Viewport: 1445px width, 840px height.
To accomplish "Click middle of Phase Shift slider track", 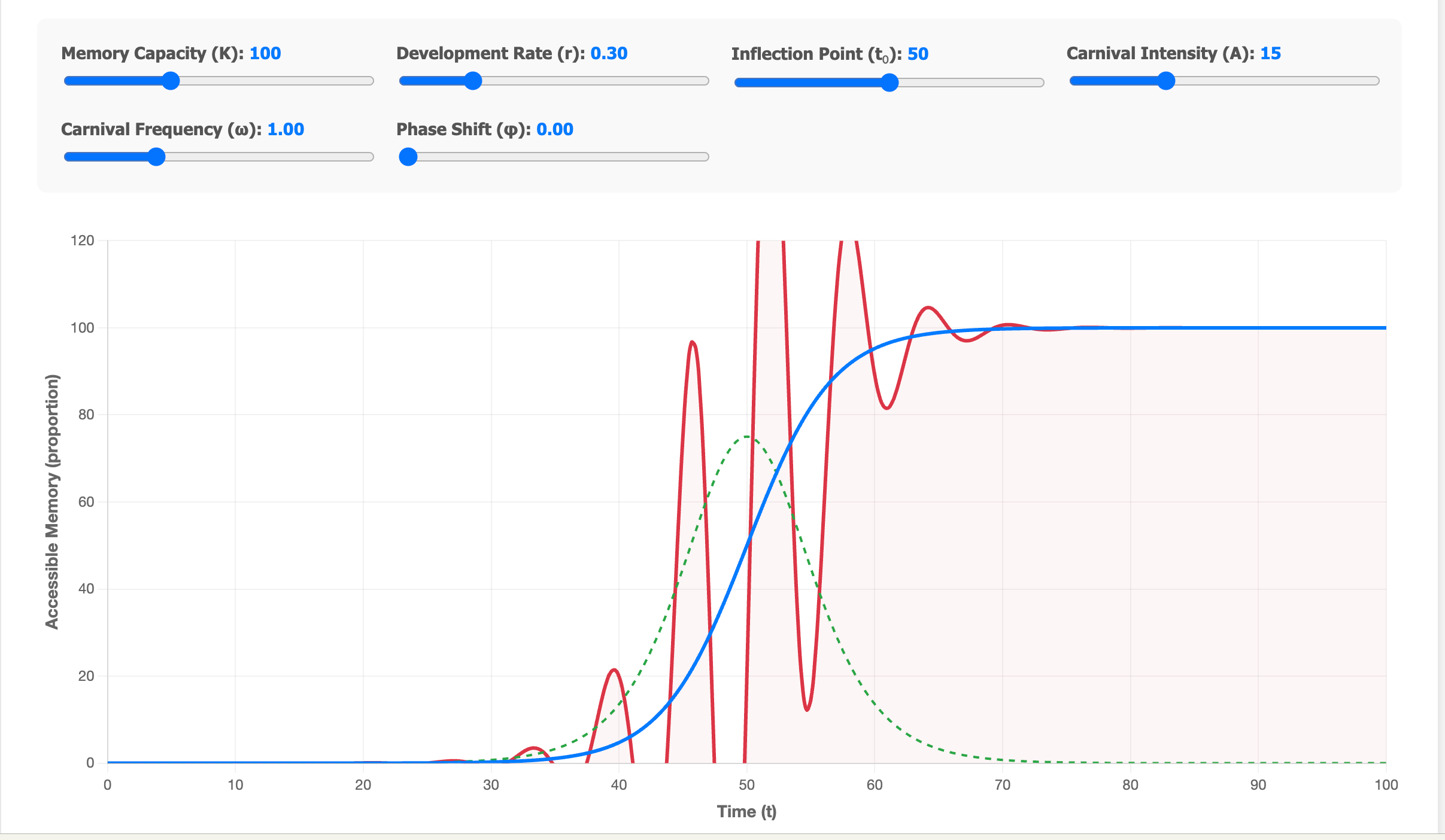I will tap(554, 157).
